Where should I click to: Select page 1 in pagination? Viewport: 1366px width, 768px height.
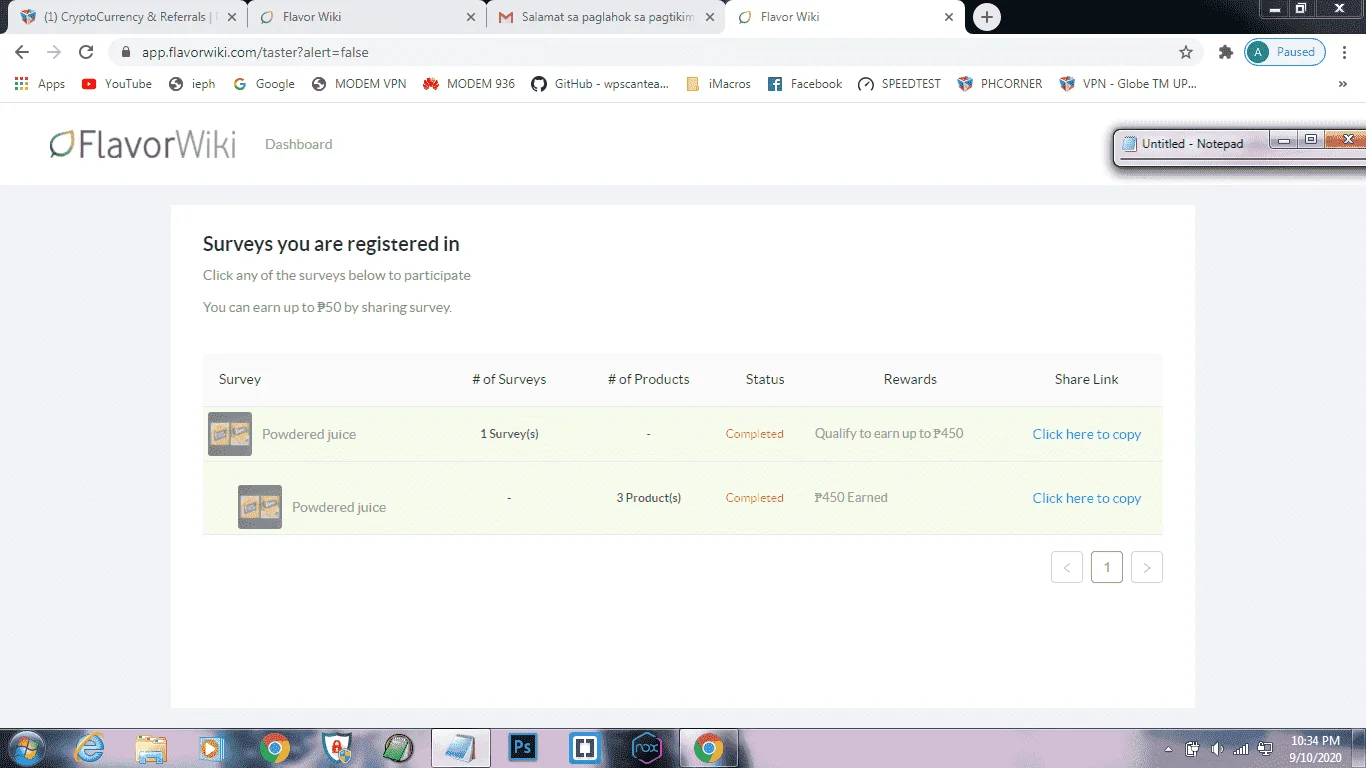(1107, 567)
